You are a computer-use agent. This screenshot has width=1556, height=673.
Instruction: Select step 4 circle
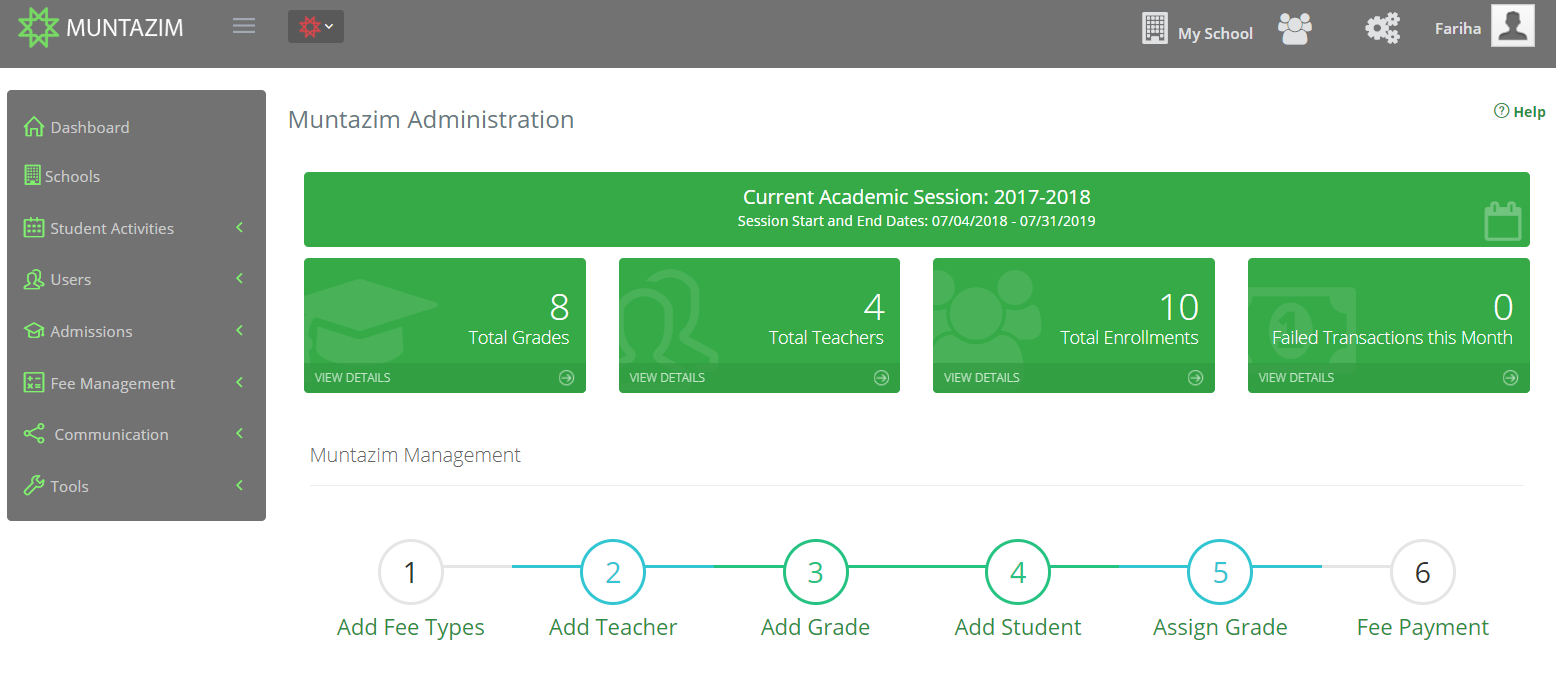[x=1018, y=572]
